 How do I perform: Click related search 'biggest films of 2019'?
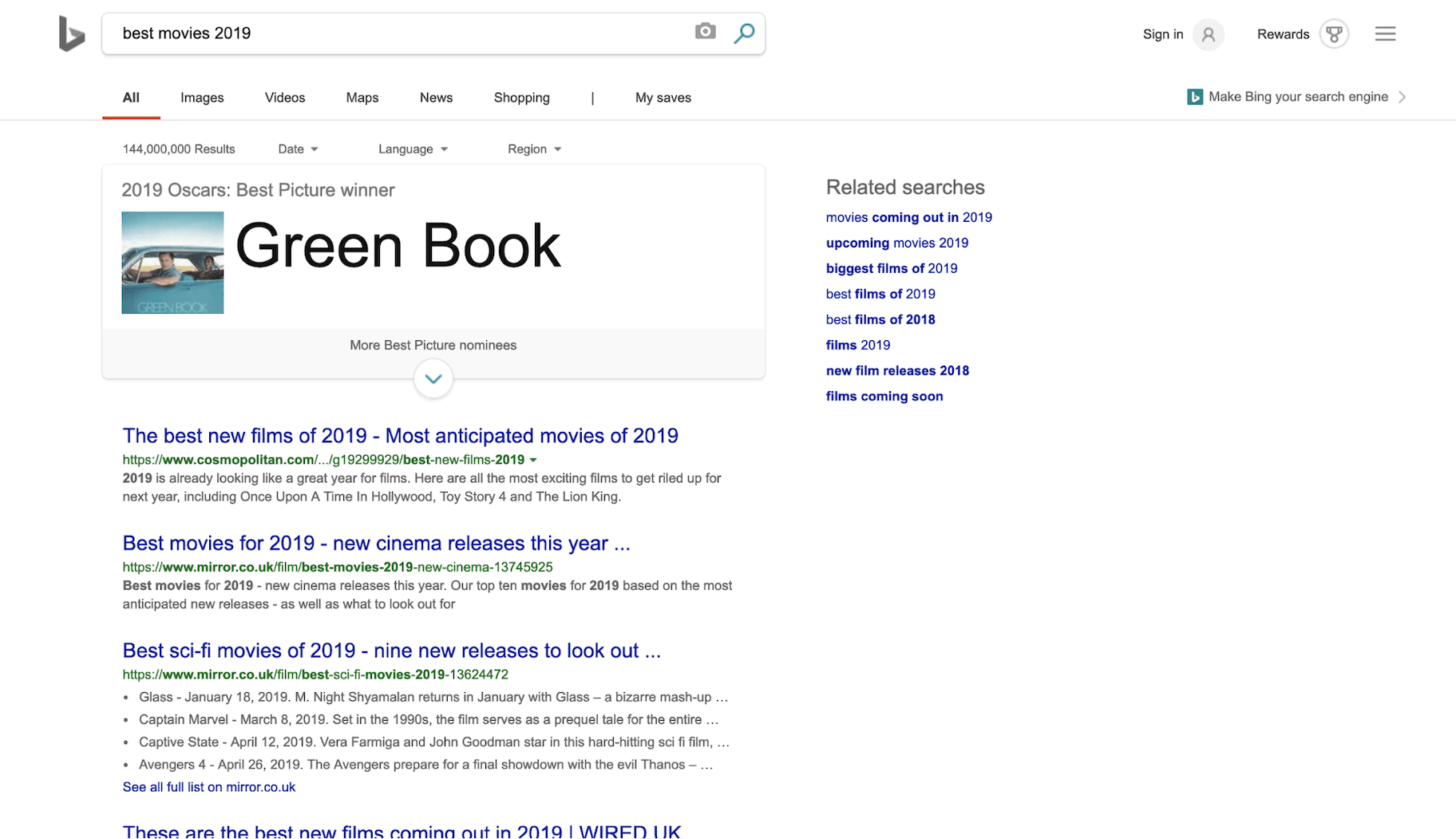coord(891,268)
